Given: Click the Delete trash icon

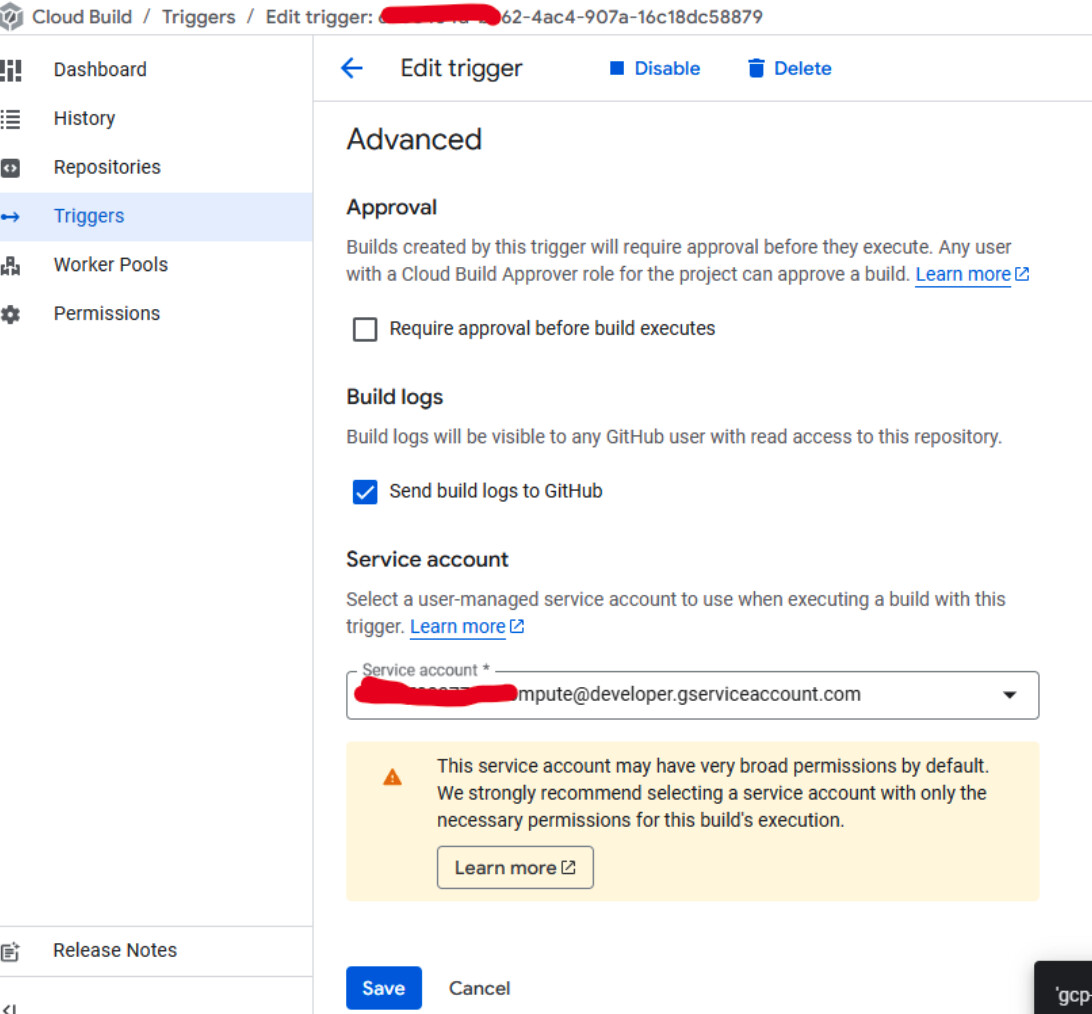Looking at the screenshot, I should 756,69.
